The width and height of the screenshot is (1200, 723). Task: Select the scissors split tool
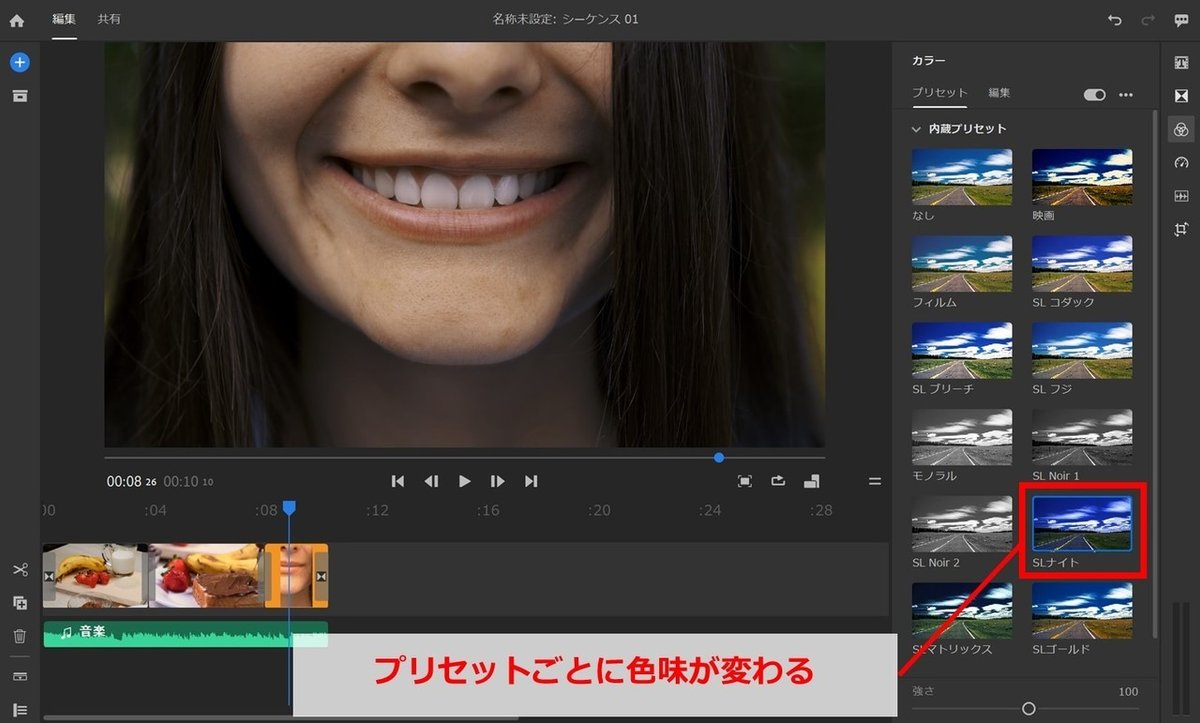(x=20, y=570)
